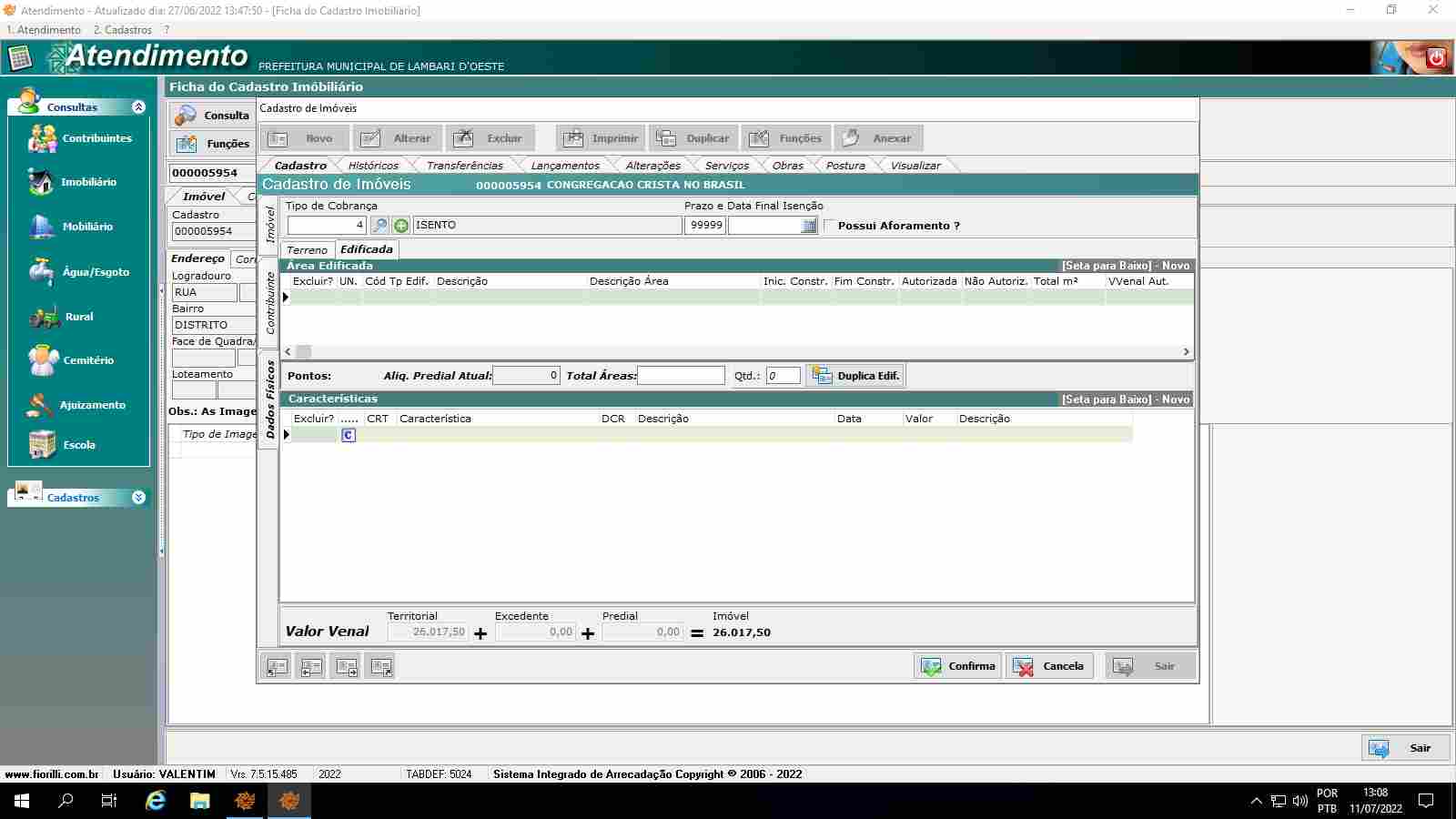
Task: Click the Duplica Edif. button
Action: click(x=855, y=376)
